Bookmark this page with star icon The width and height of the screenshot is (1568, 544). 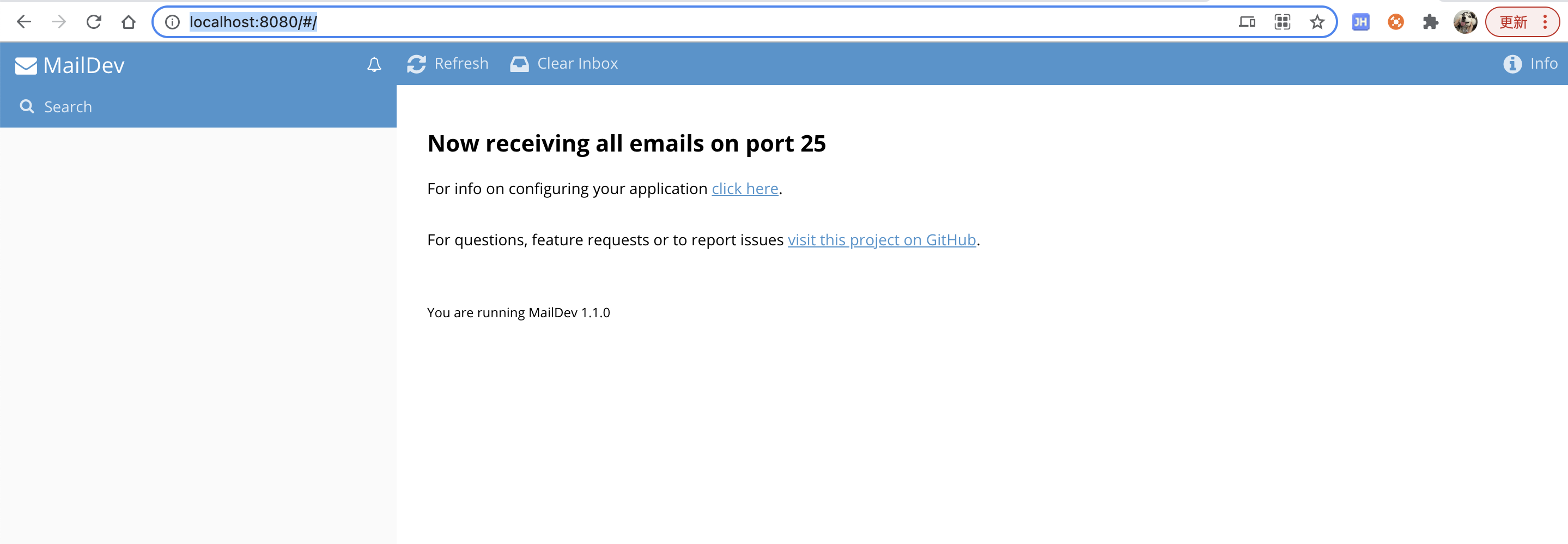pyautogui.click(x=1317, y=22)
